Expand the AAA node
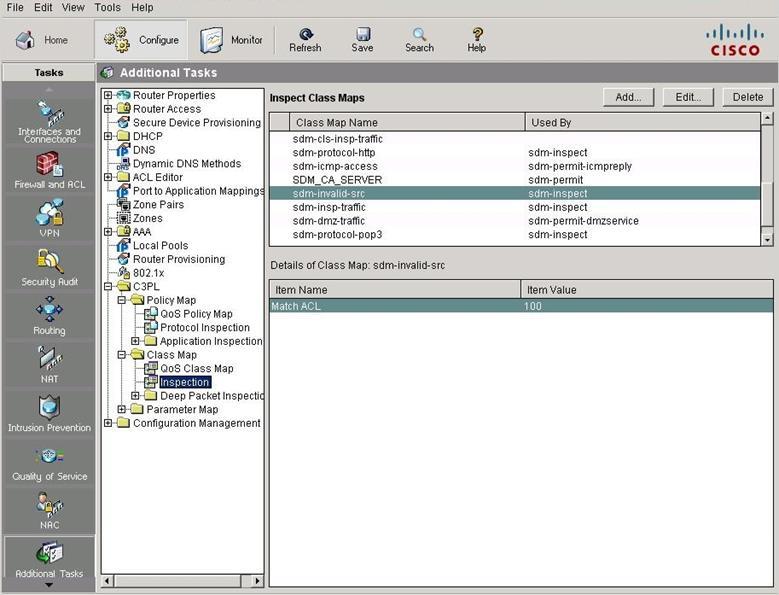Viewport: 779px width, 595px height. (108, 232)
